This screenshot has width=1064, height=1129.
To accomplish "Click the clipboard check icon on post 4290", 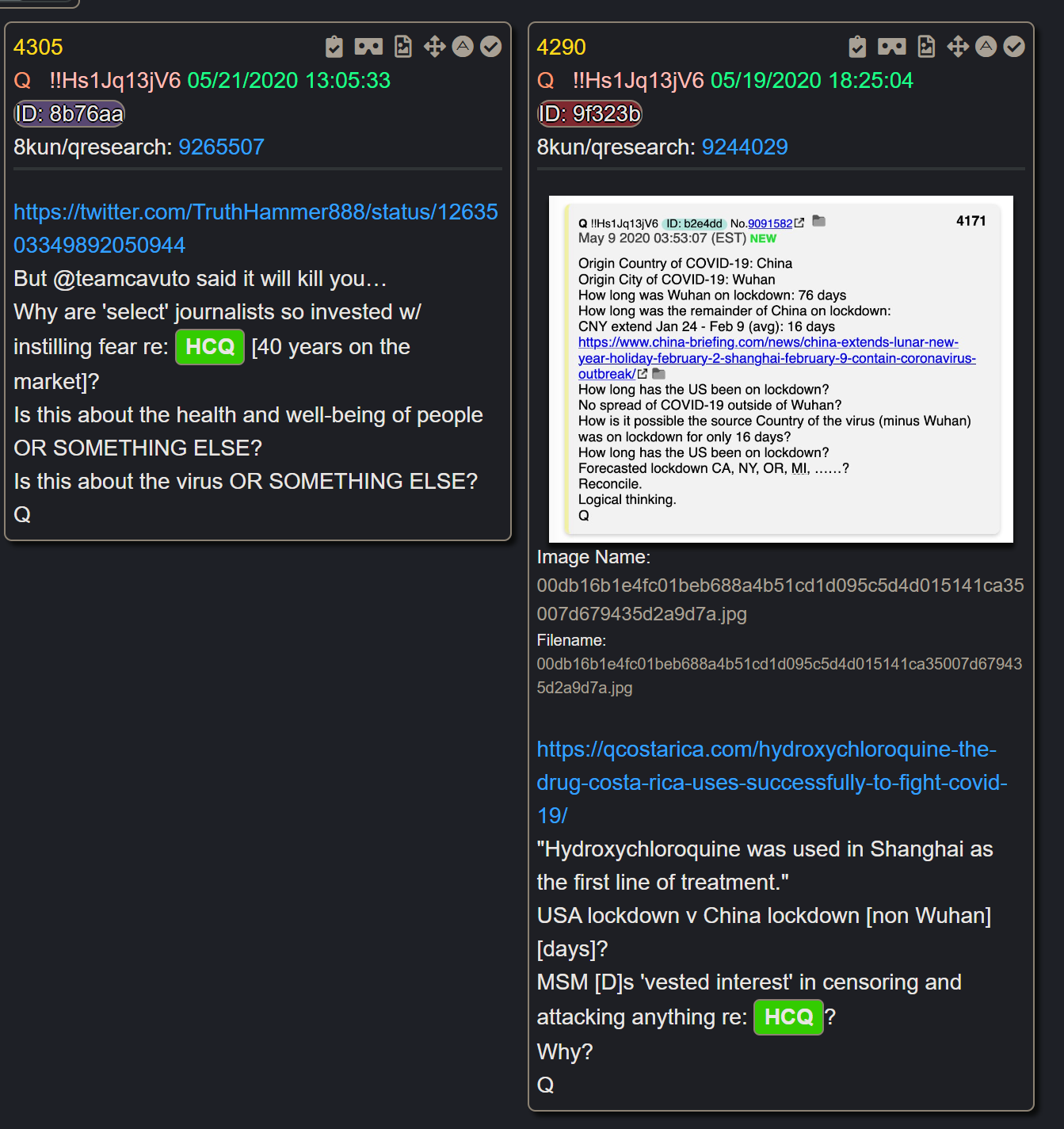I will tap(857, 48).
